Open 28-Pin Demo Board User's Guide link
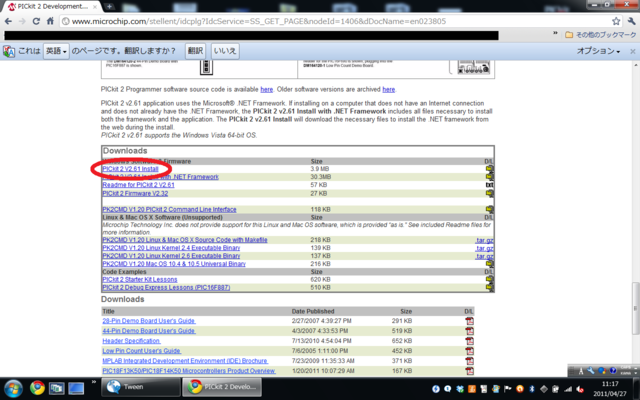640x400 pixels. tap(149, 321)
